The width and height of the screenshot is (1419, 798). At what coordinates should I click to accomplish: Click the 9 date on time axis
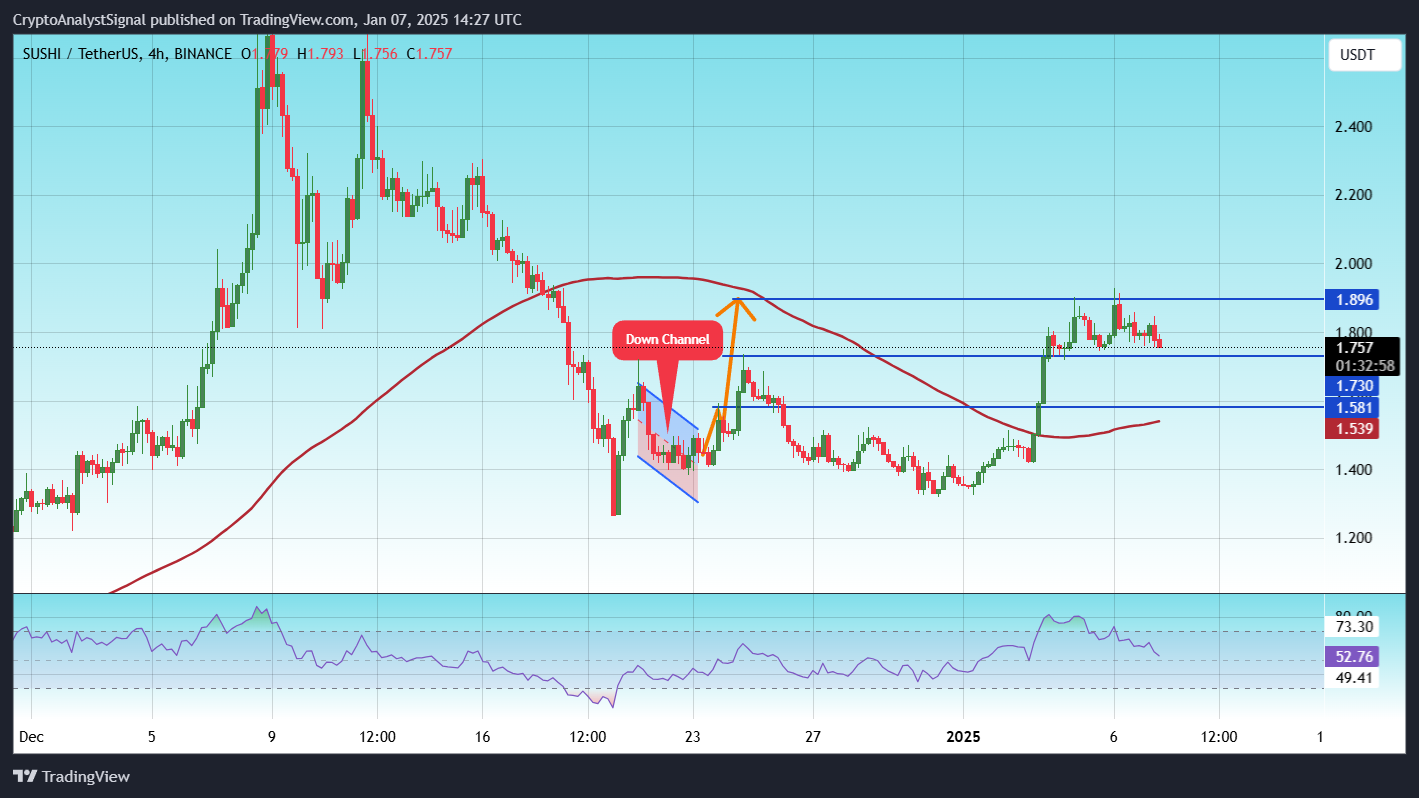point(272,737)
